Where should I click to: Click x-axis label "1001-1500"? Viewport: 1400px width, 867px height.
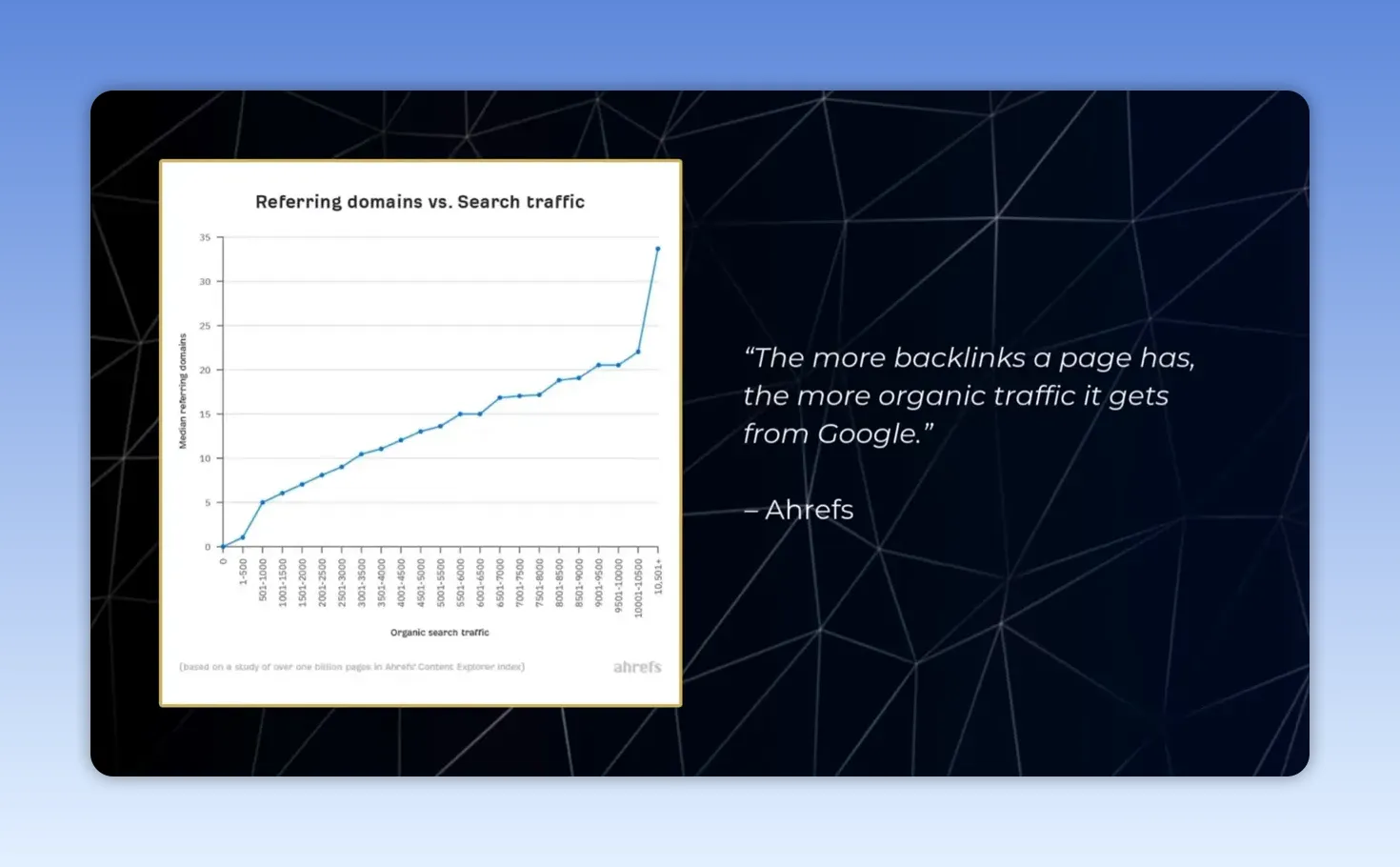[x=283, y=583]
